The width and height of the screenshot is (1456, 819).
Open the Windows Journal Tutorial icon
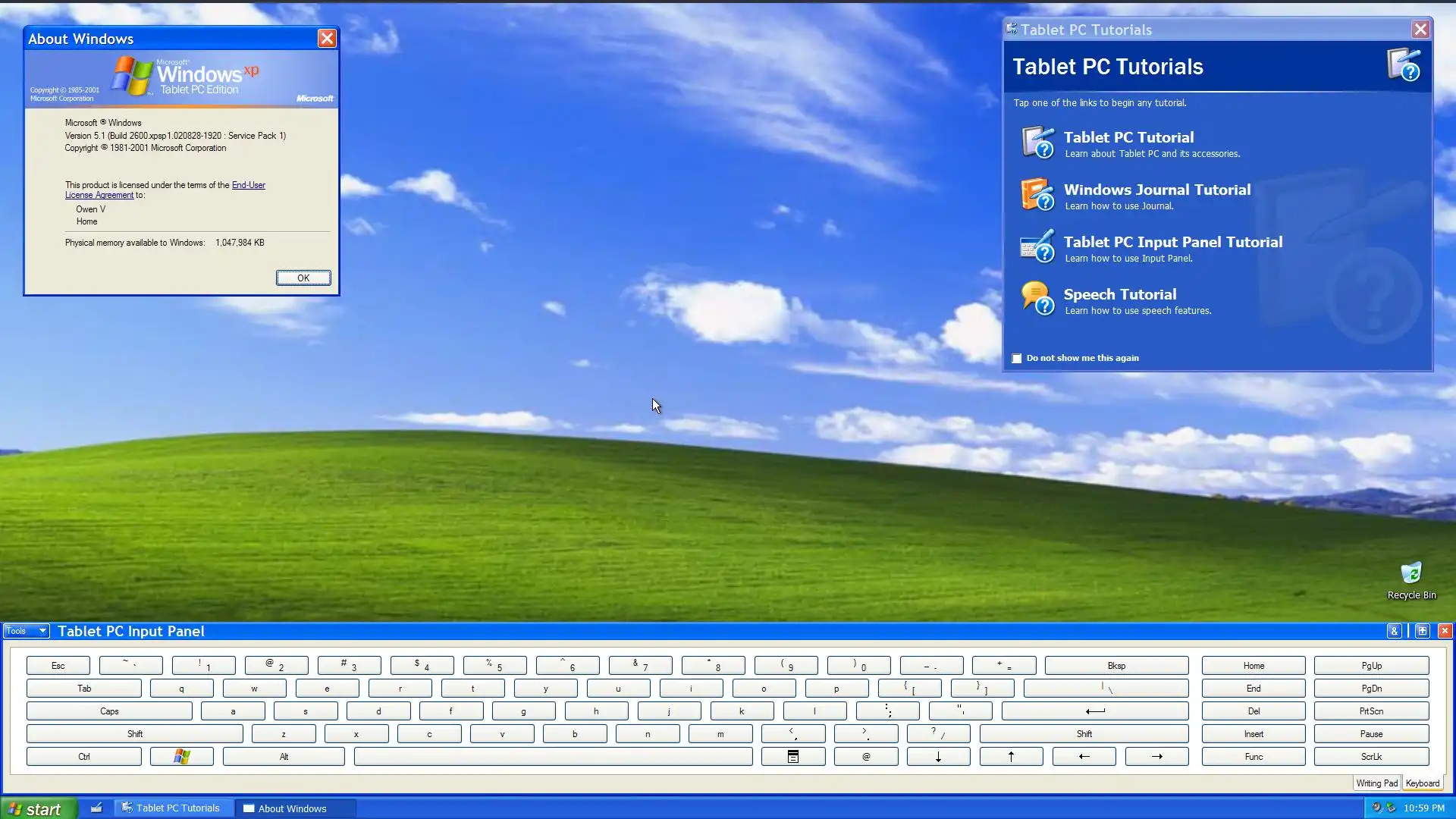point(1037,195)
